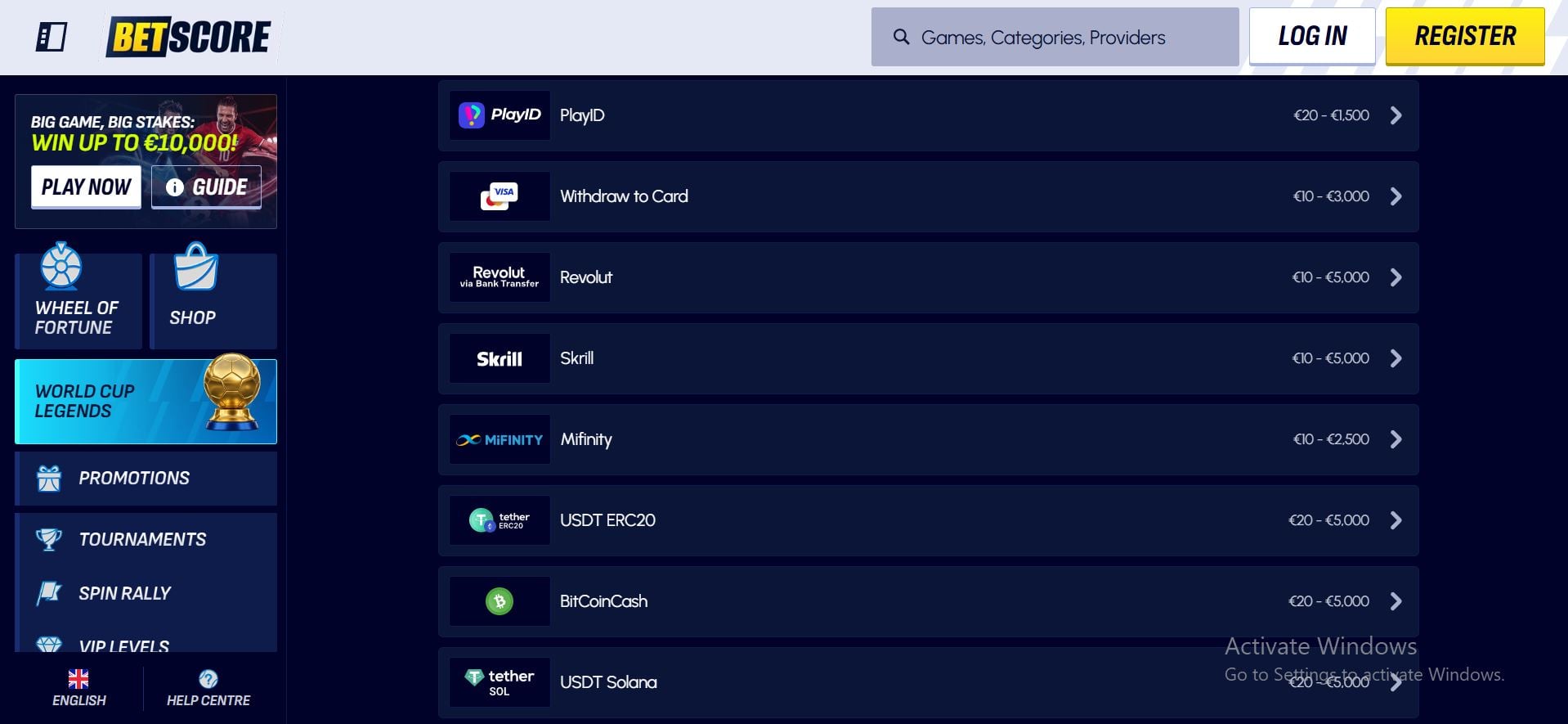1568x724 pixels.
Task: Click the Visa card logo icon
Action: click(x=500, y=196)
